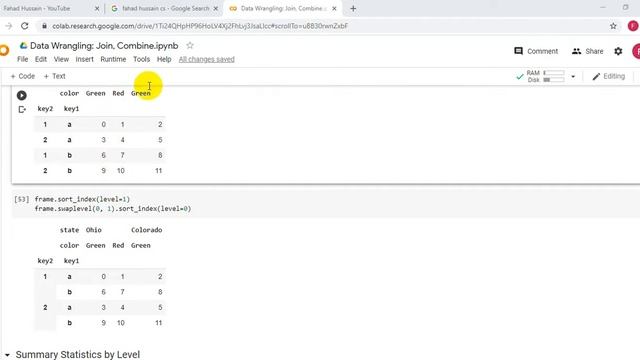Click the site security lock icon
The width and height of the screenshot is (640, 360).
click(x=44, y=26)
